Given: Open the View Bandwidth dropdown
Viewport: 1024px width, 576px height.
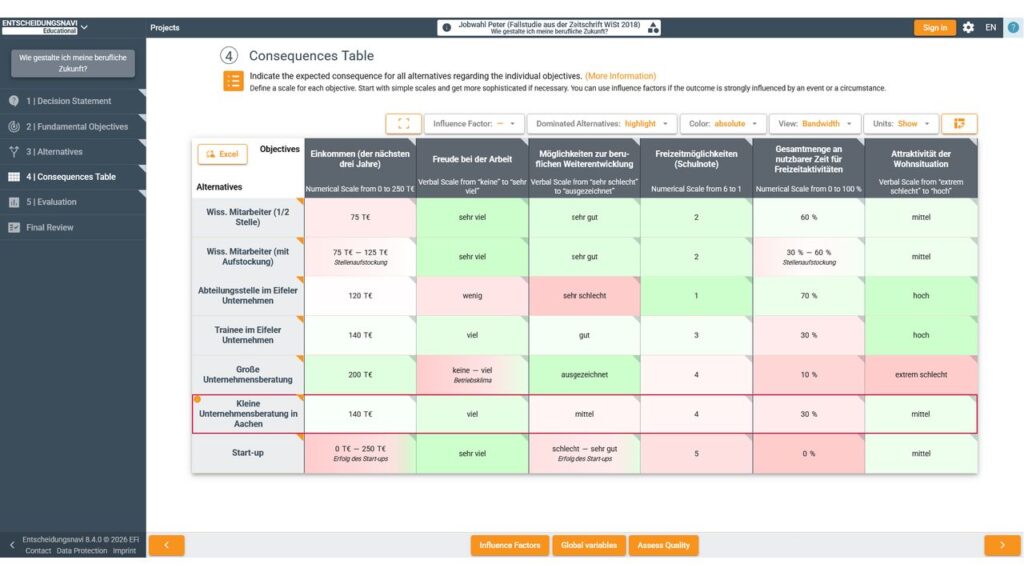Looking at the screenshot, I should point(815,123).
